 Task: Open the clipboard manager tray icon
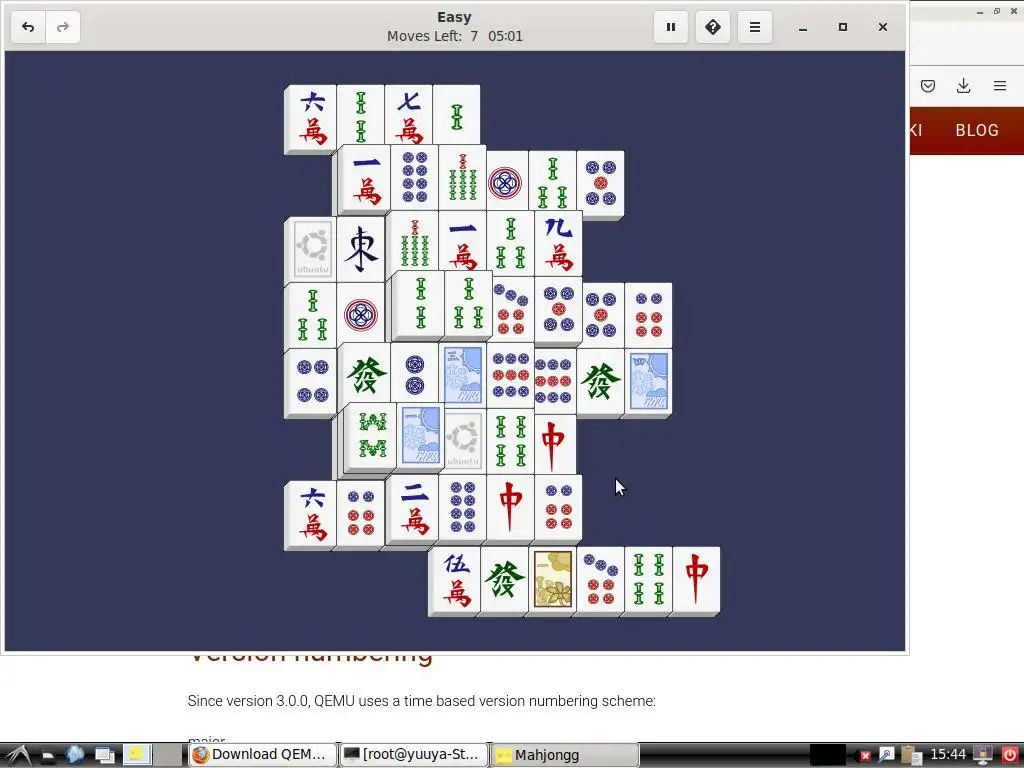point(911,755)
